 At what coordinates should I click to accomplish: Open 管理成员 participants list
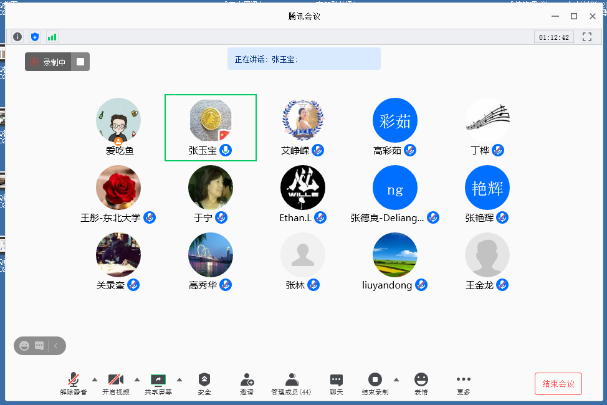[x=291, y=383]
